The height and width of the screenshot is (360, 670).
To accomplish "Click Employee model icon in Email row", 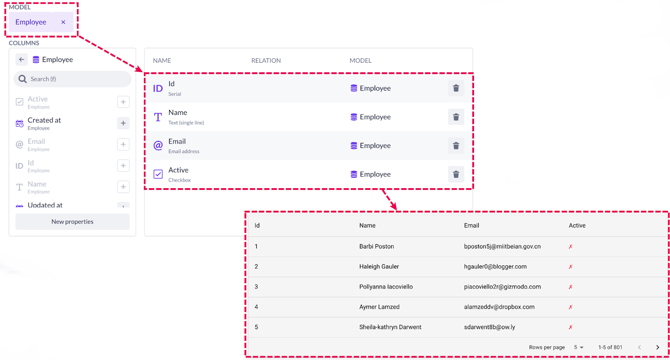I will point(354,146).
